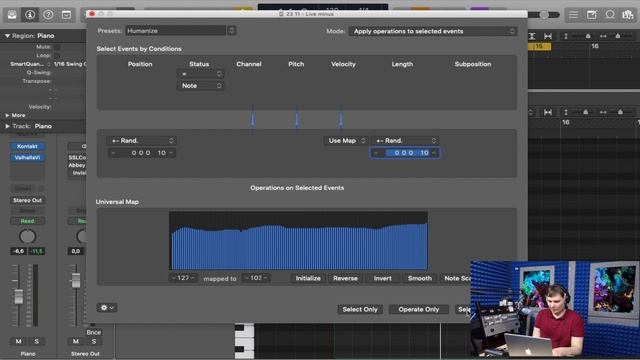
Task: Click the upper waveform vertical zoom icon
Action: [532, 36]
